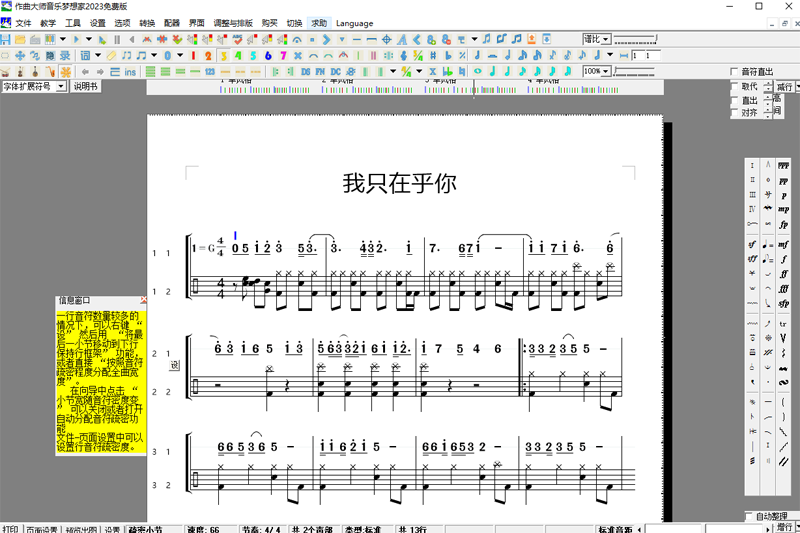The width and height of the screenshot is (800, 533).
Task: Select the 'mf' dynamic marking in palette
Action: click(x=782, y=244)
